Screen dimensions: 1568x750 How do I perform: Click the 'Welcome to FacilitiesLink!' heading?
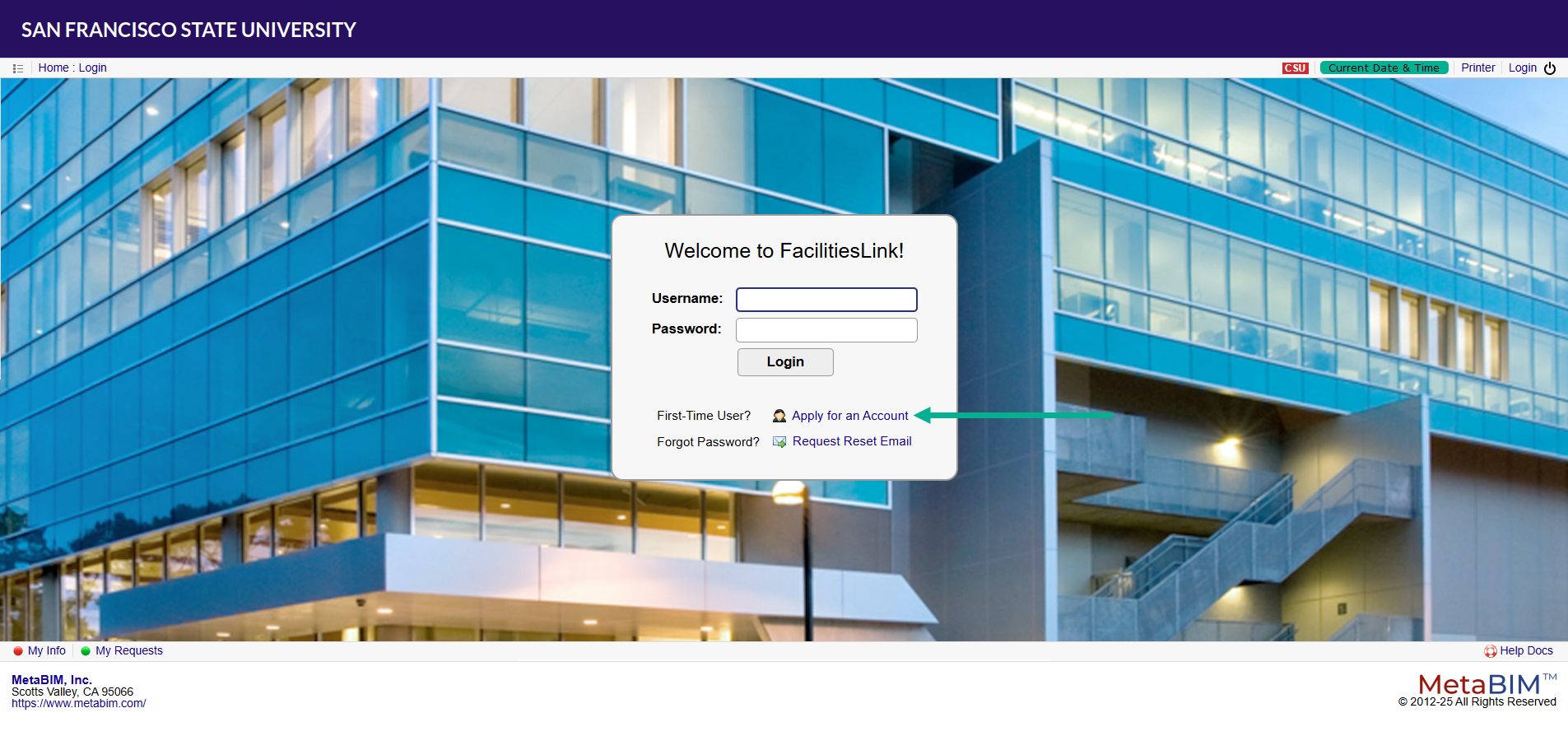pyautogui.click(x=784, y=250)
